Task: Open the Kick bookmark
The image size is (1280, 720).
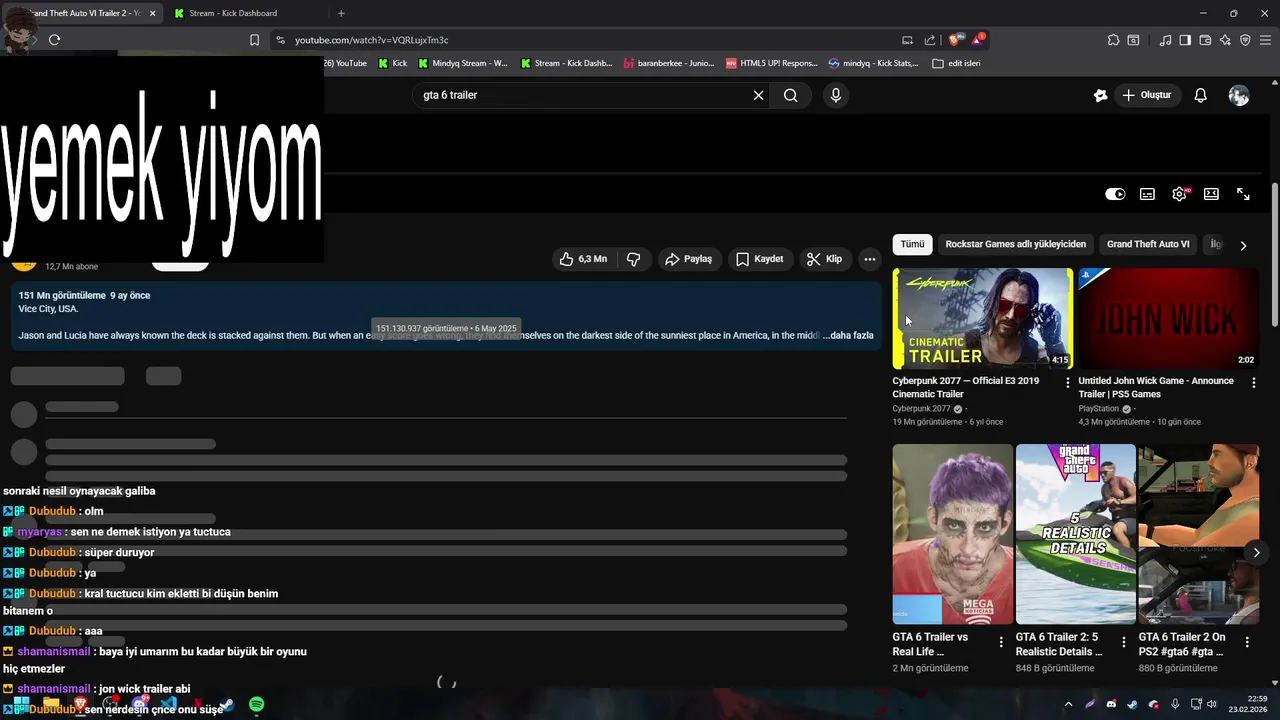Action: pyautogui.click(x=393, y=63)
